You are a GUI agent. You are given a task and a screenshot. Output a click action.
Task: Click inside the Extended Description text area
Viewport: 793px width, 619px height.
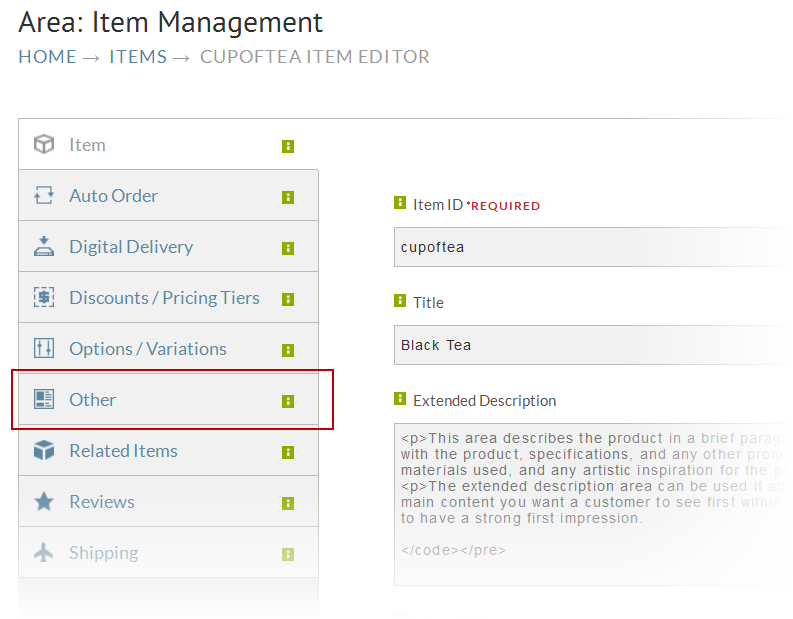593,505
